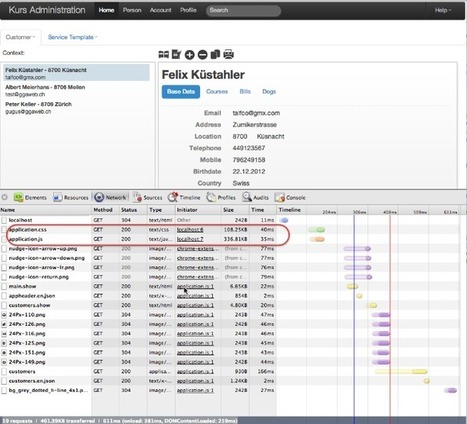Open Account in the top navbar
The image size is (467, 424).
tap(160, 10)
